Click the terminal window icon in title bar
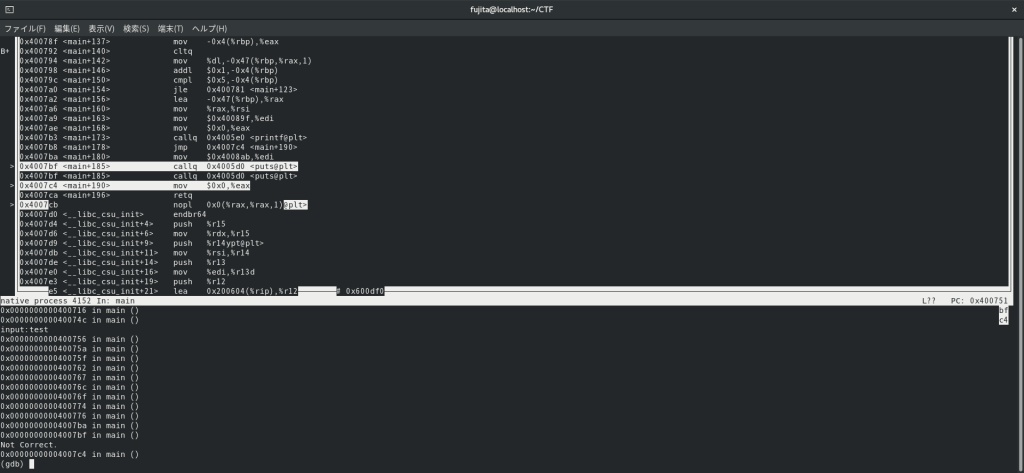This screenshot has height=473, width=1024. [x=9, y=9]
